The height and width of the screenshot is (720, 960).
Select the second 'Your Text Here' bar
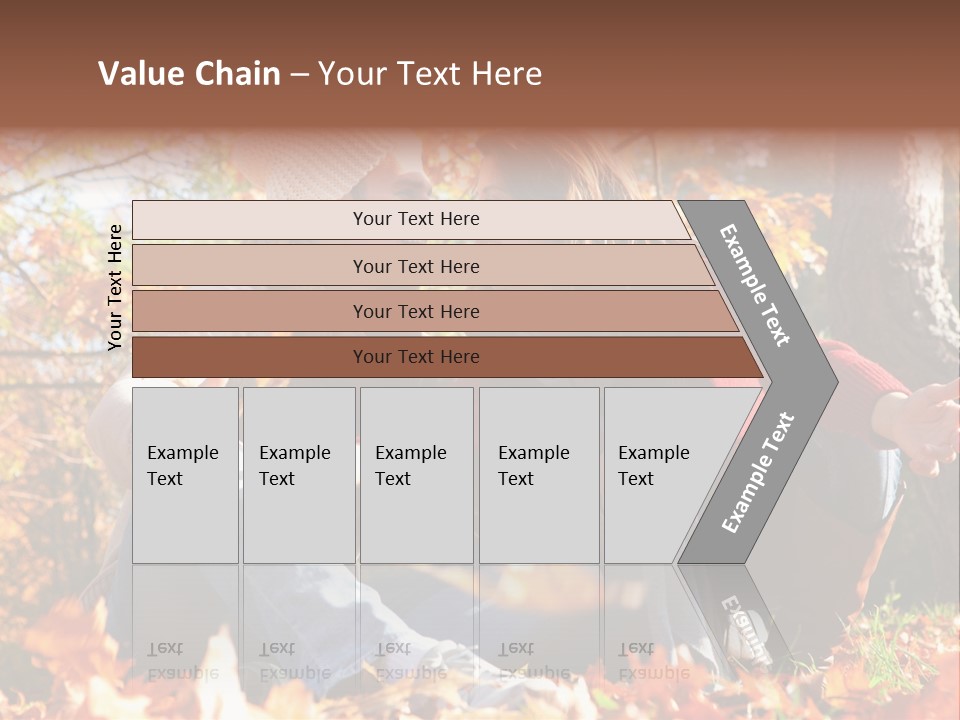(422, 266)
